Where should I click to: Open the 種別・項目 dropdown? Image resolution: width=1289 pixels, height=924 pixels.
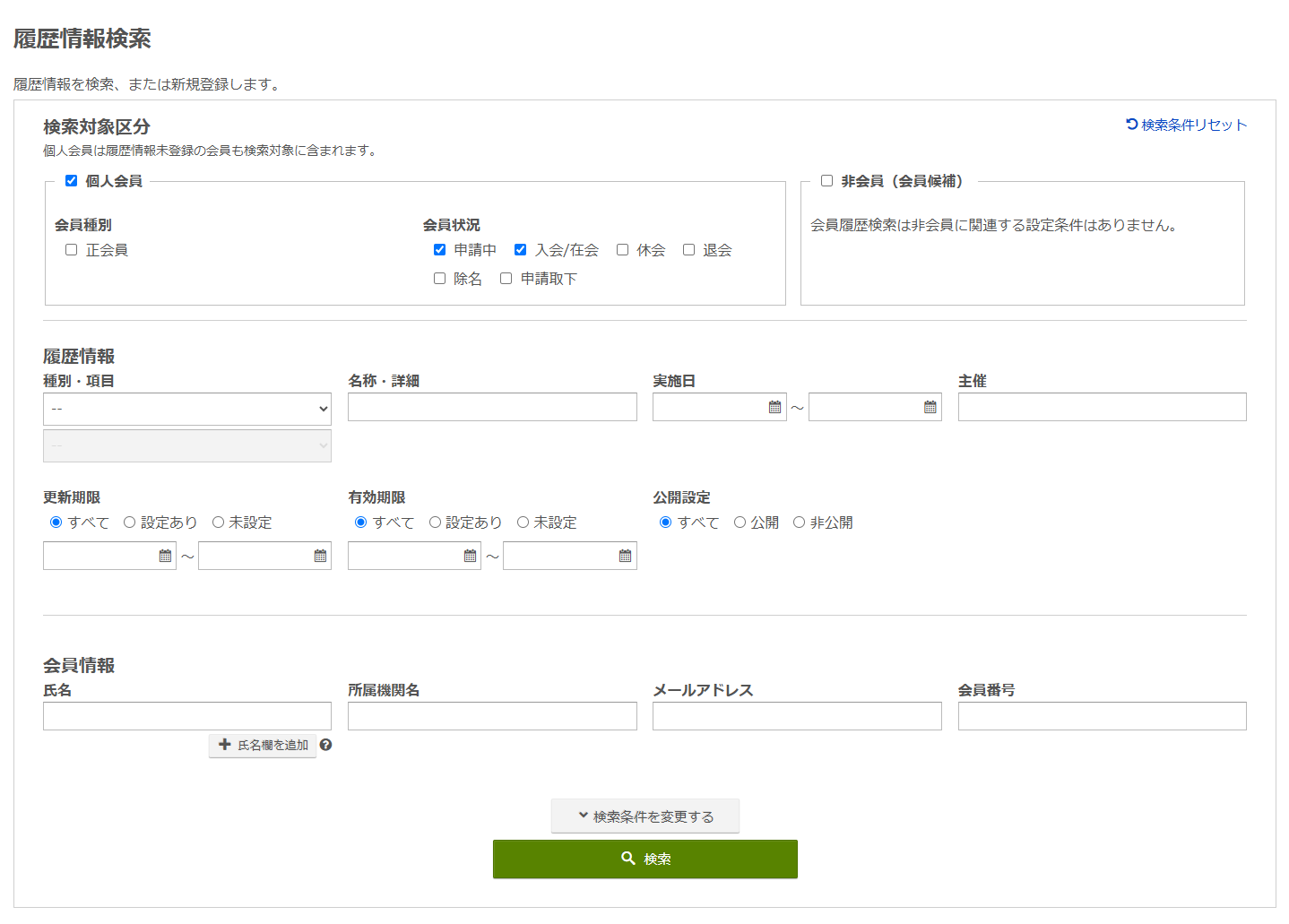coord(186,409)
